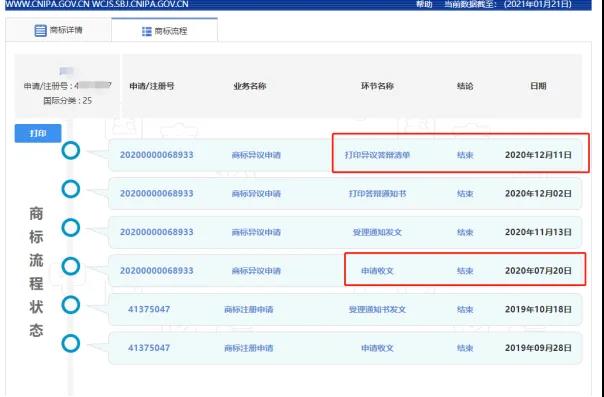Switch to the 商标详情 tab
The height and width of the screenshot is (397, 604).
[58, 30]
